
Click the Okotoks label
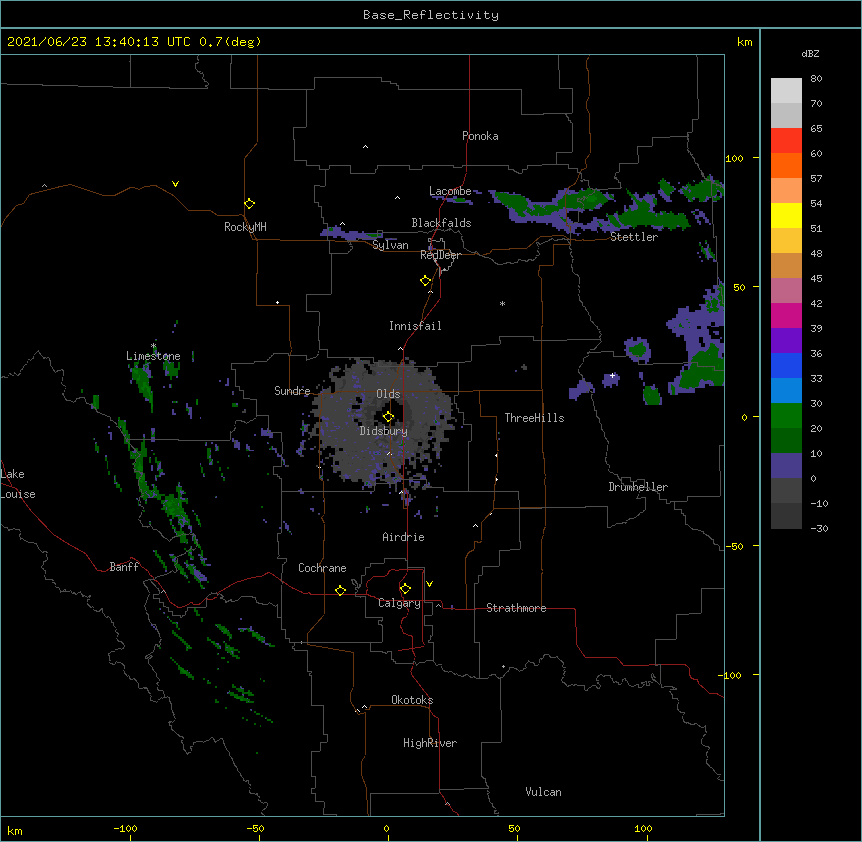click(x=412, y=700)
